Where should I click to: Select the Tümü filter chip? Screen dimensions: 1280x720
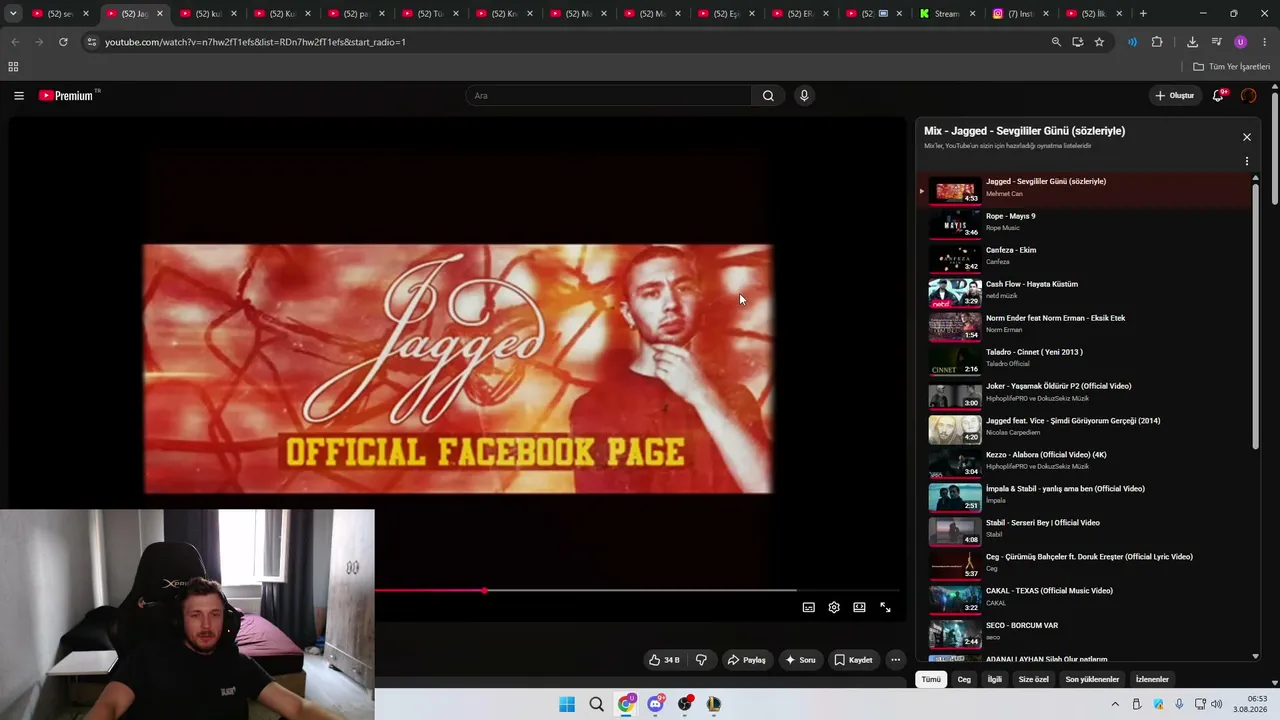click(x=931, y=679)
